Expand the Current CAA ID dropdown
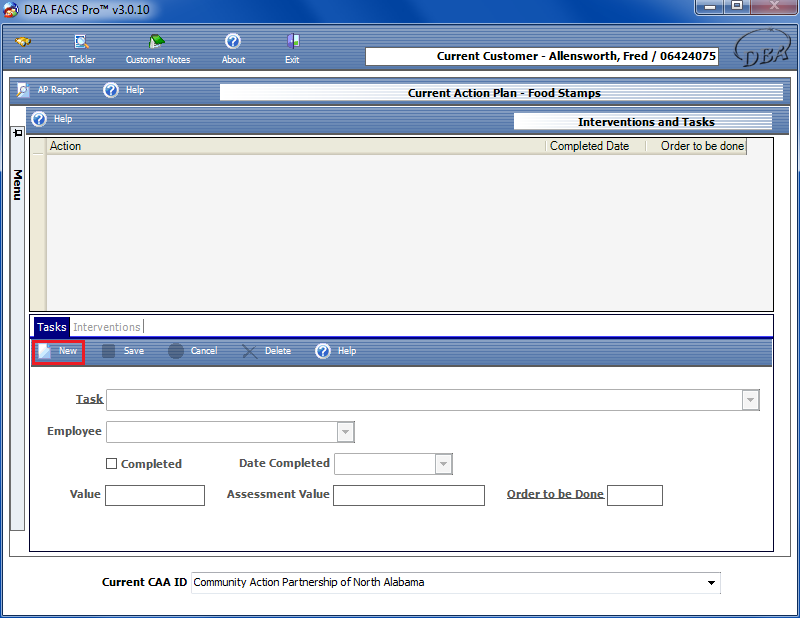 pyautogui.click(x=711, y=582)
